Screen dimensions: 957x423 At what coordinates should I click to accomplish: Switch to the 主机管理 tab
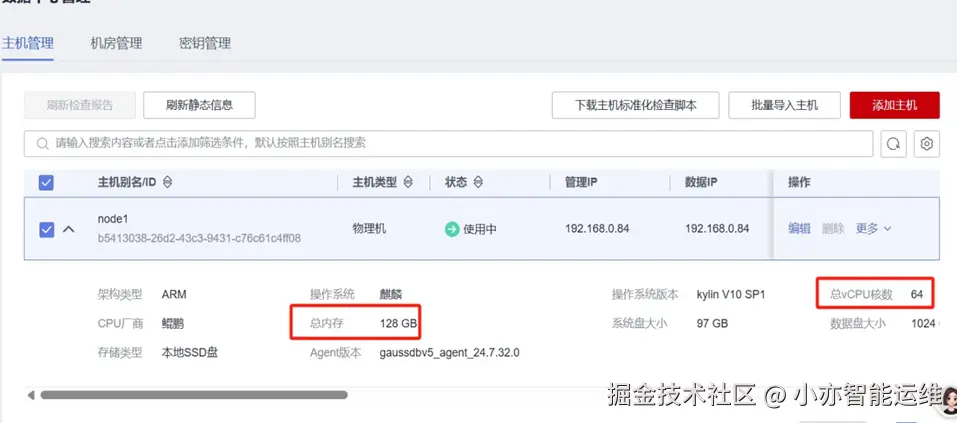point(28,44)
